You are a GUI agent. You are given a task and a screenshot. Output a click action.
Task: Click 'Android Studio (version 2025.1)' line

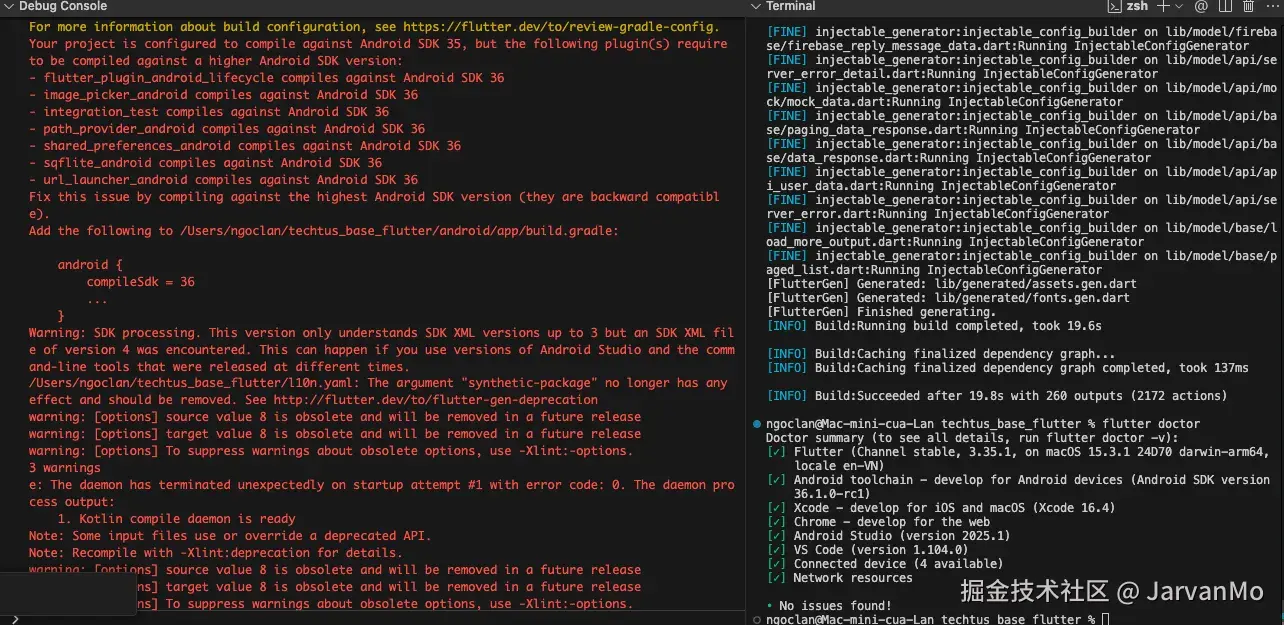tap(889, 536)
